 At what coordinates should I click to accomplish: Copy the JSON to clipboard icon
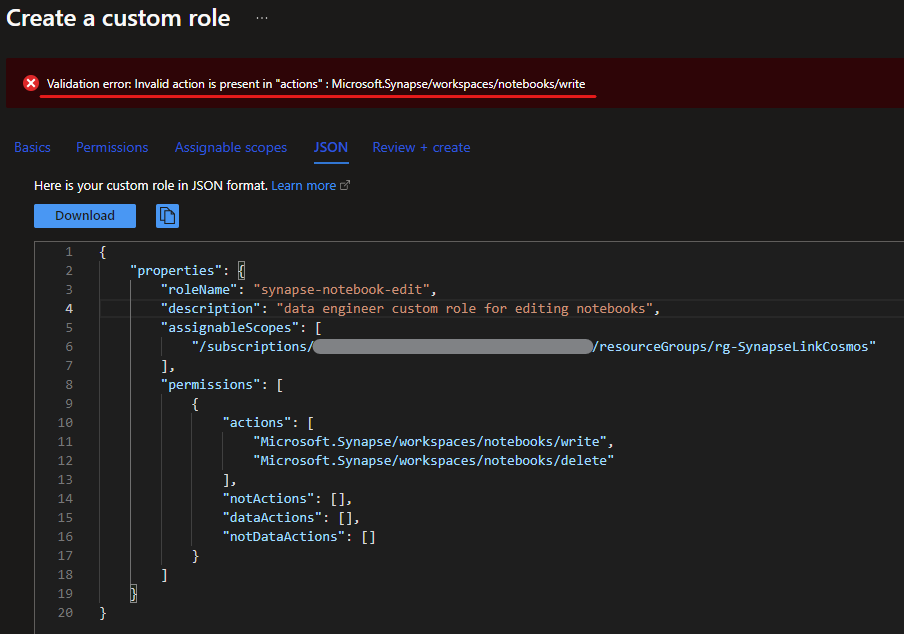[167, 216]
